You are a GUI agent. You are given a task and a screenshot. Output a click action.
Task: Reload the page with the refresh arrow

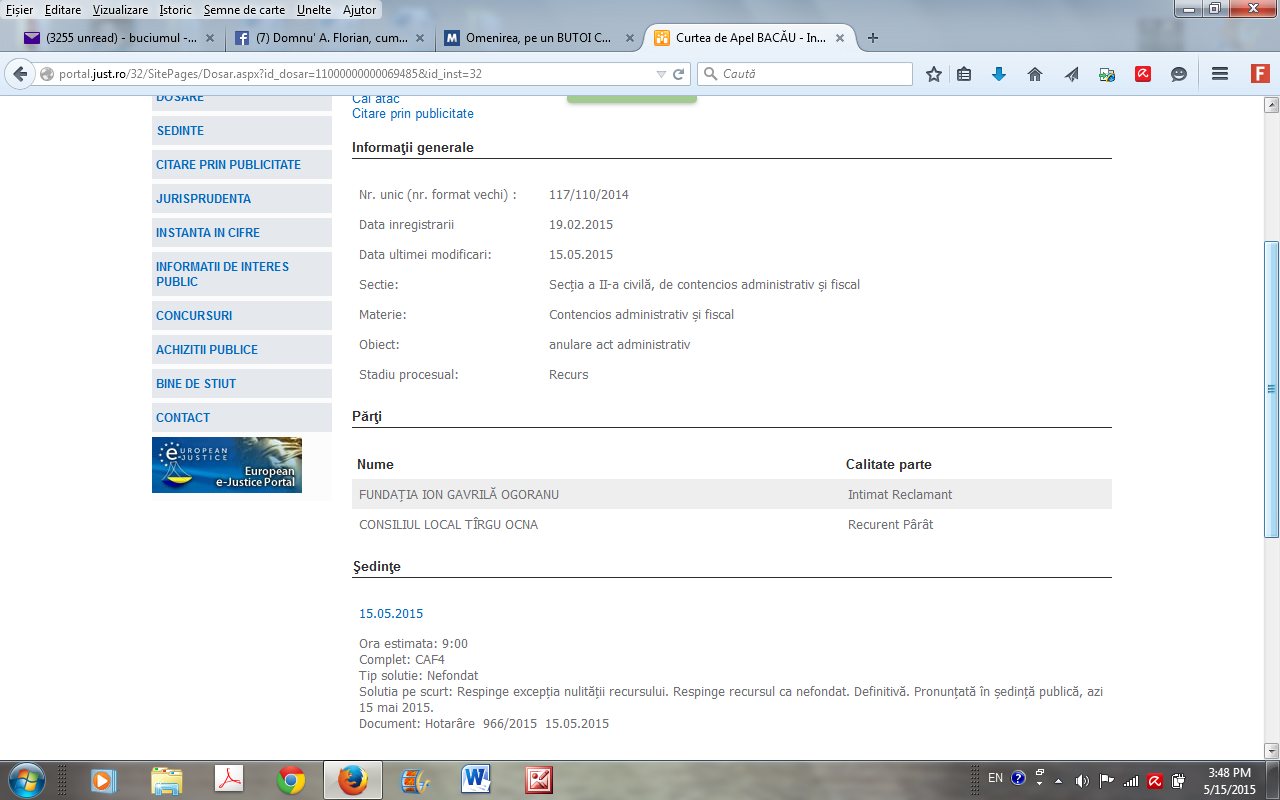point(678,74)
